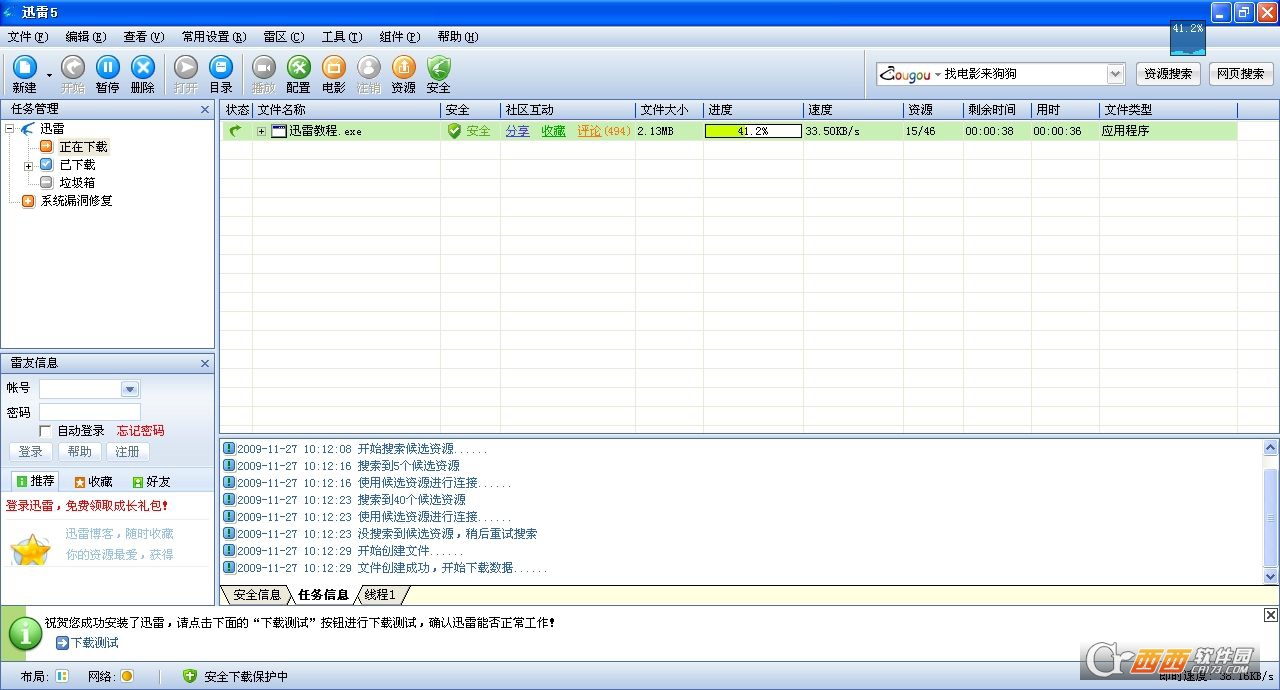Screen dimensions: 1280x690
Task: Open the 帮助(H) menu
Action: click(x=458, y=37)
